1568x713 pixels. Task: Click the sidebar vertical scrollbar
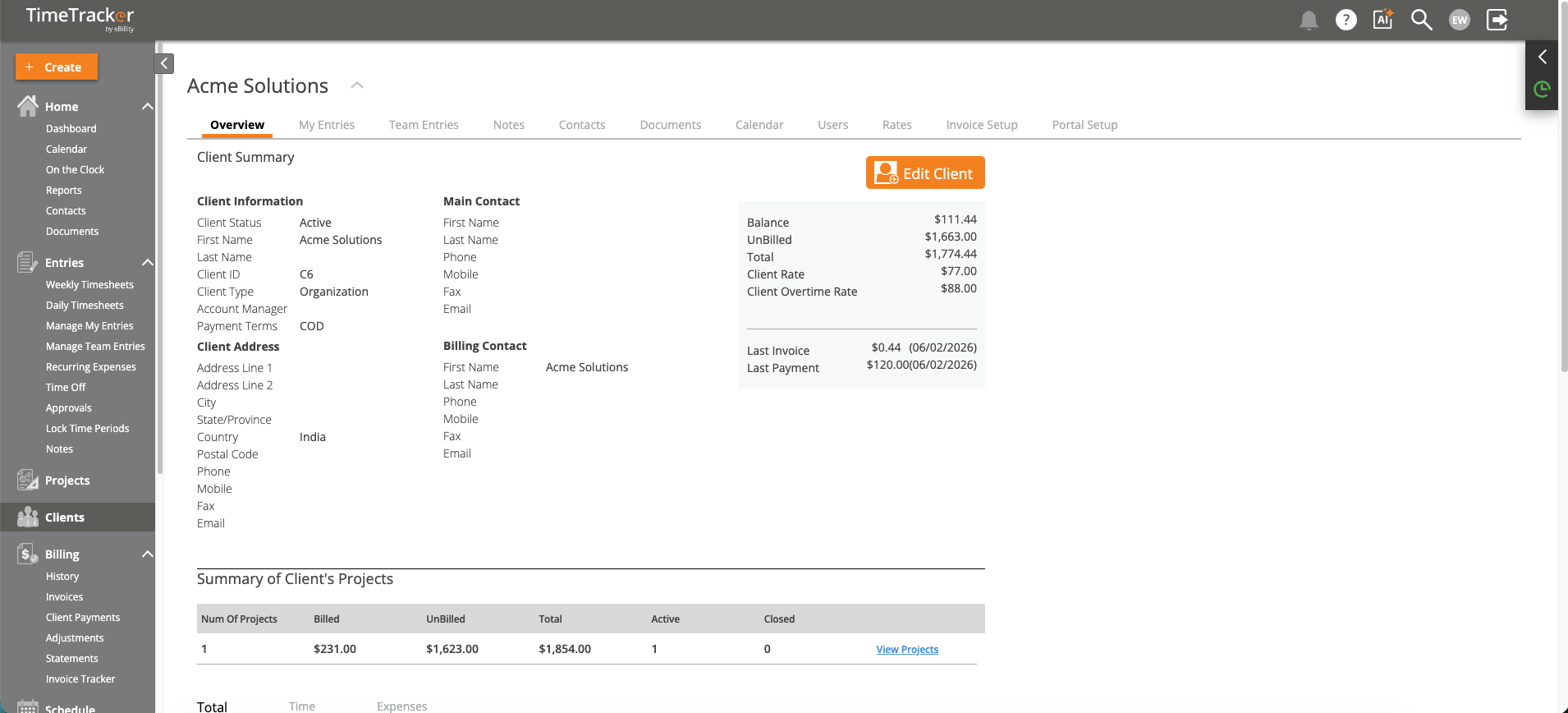[x=159, y=259]
